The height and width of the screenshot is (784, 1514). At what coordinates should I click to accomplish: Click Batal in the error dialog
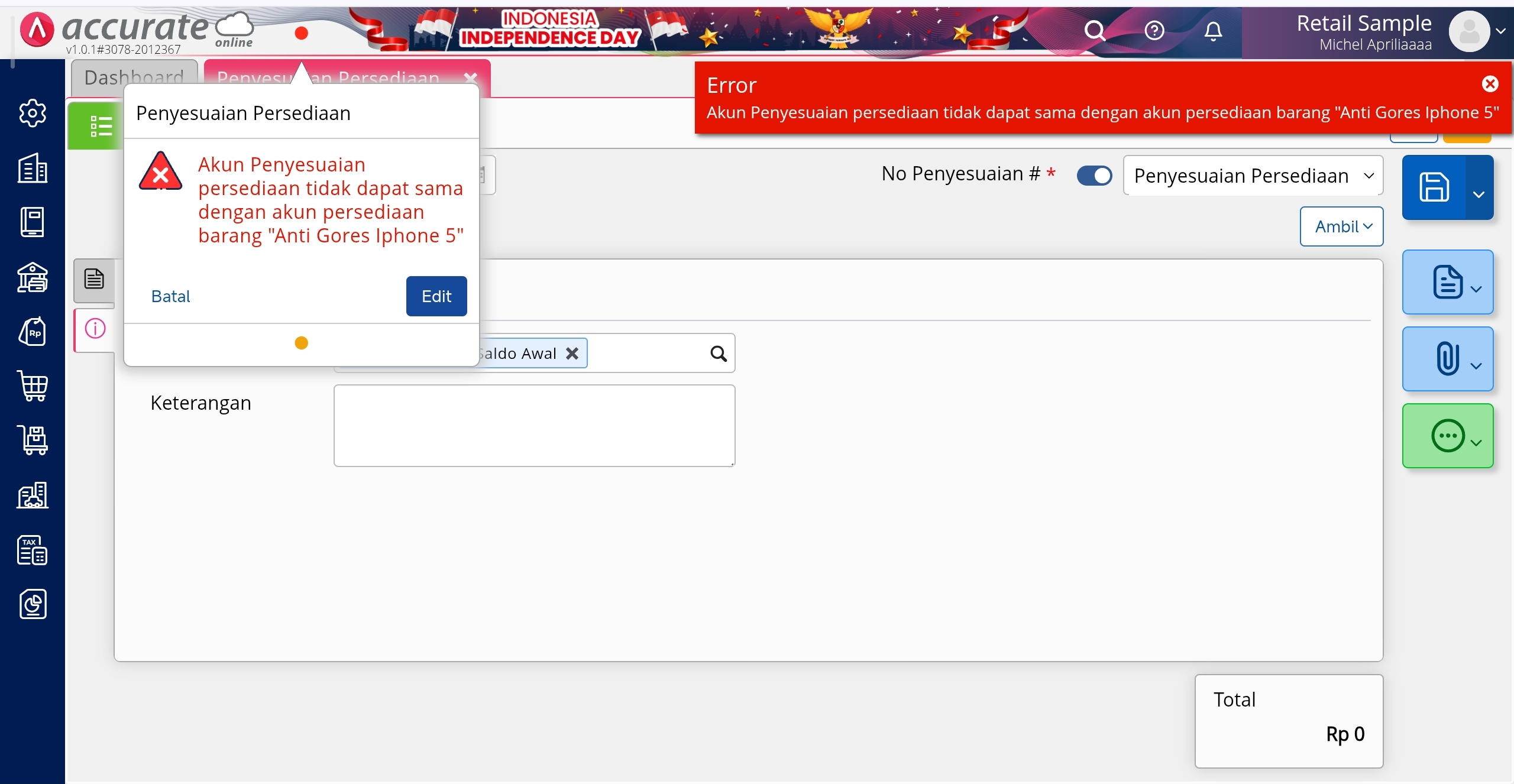170,296
